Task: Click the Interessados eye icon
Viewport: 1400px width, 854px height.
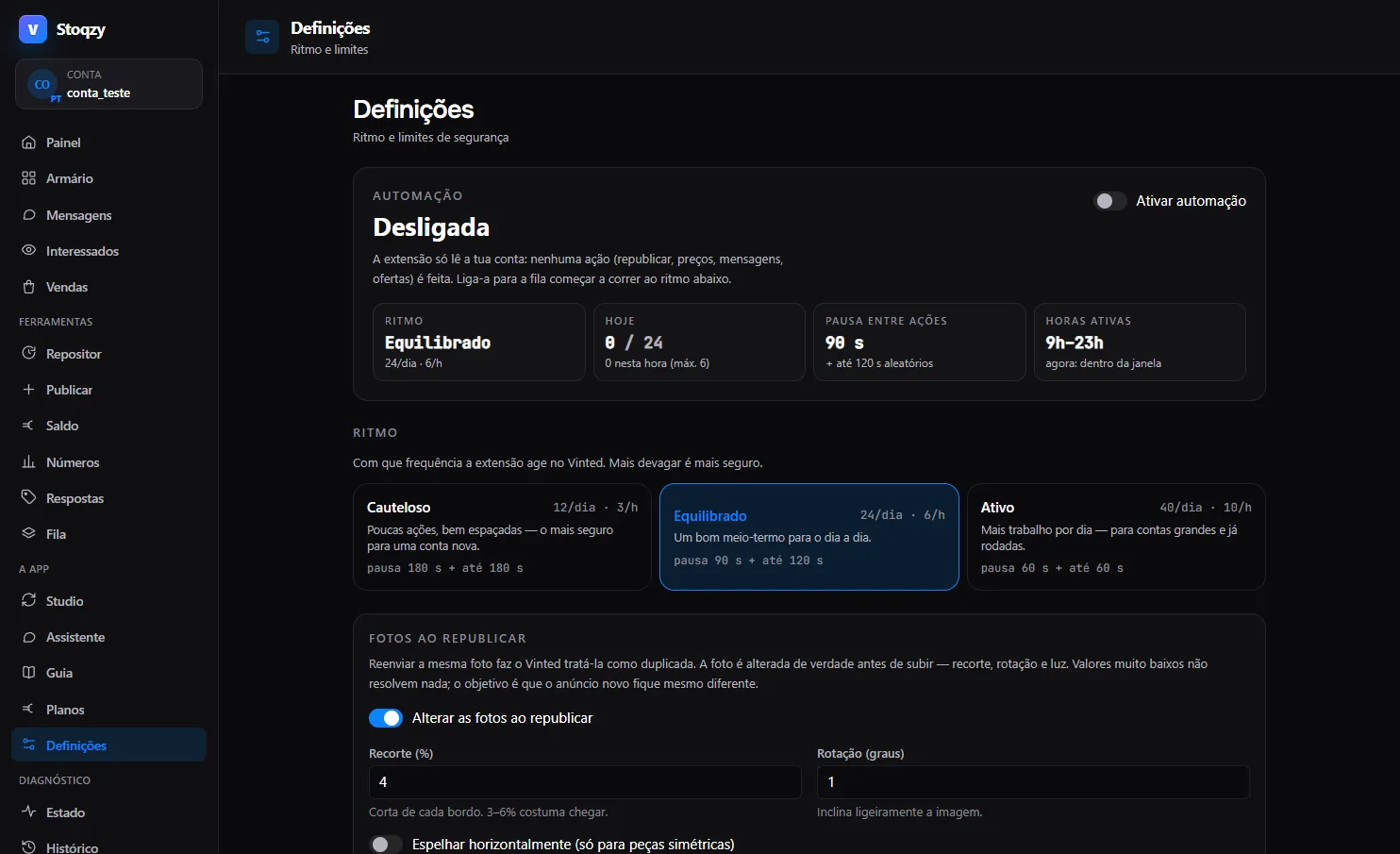Action: tap(28, 251)
